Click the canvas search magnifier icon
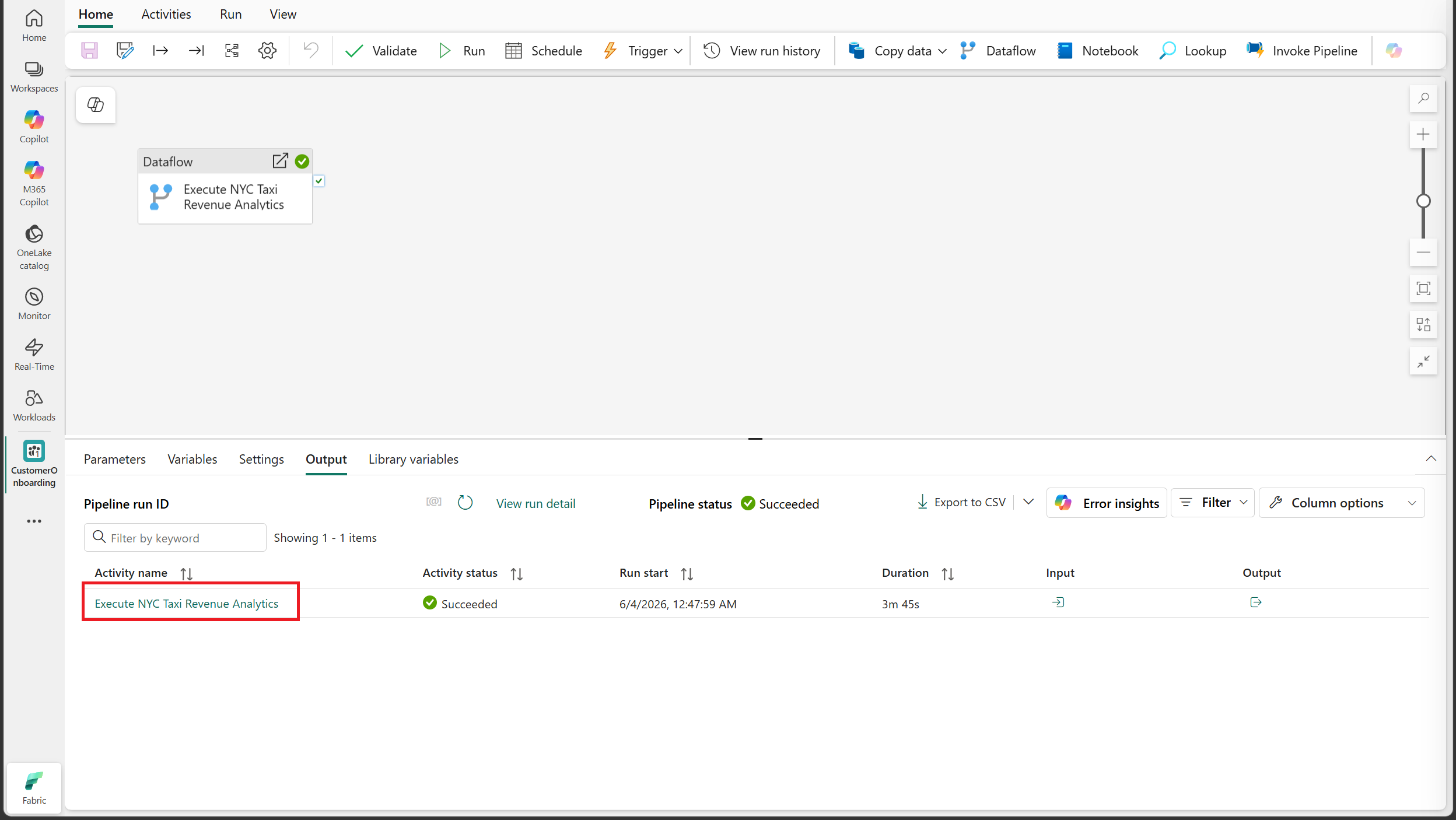Screen dimensions: 1456x820 click(1423, 99)
